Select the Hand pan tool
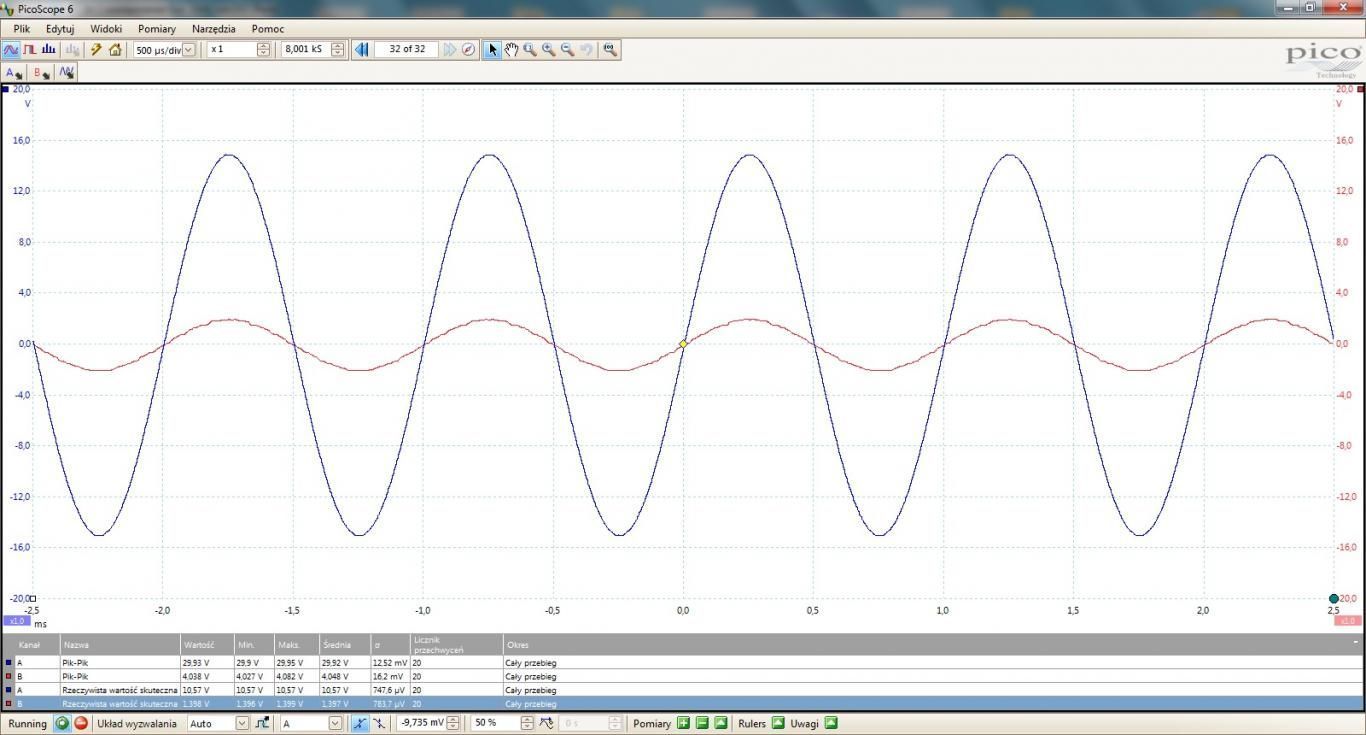Viewport: 1366px width, 735px height. pyautogui.click(x=511, y=49)
